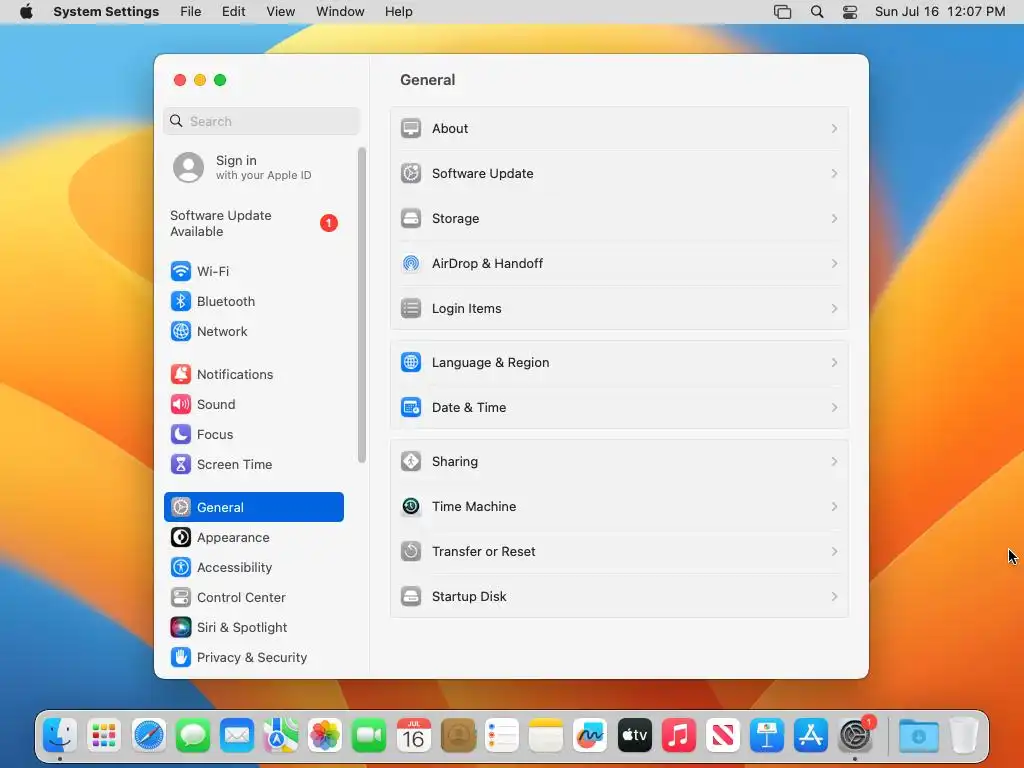Open Network globe icon in sidebar
Screen dimensions: 1024x768
180,331
